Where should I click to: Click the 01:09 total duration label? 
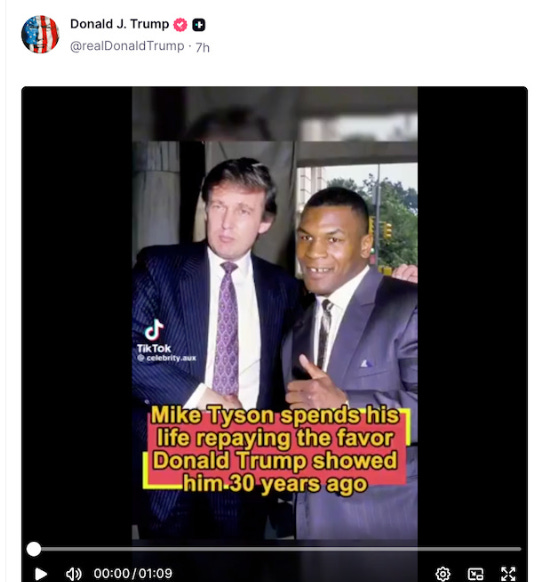pos(156,573)
